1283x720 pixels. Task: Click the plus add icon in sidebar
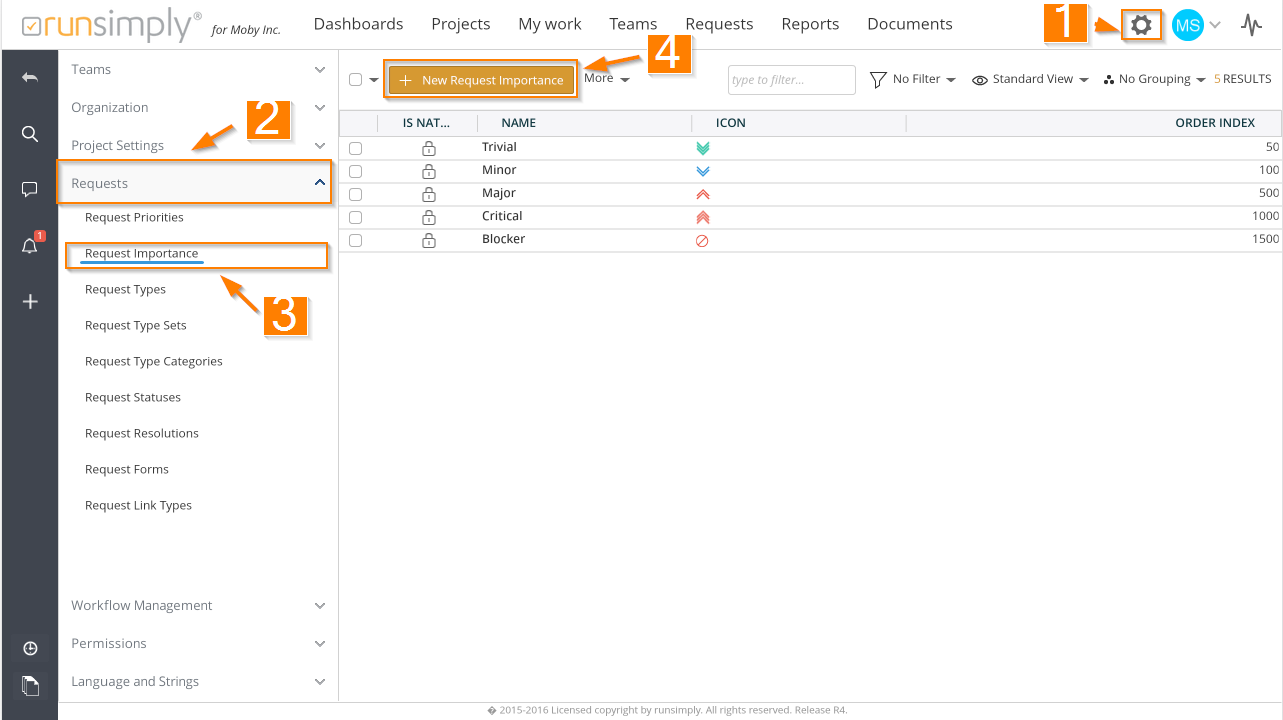(x=30, y=301)
